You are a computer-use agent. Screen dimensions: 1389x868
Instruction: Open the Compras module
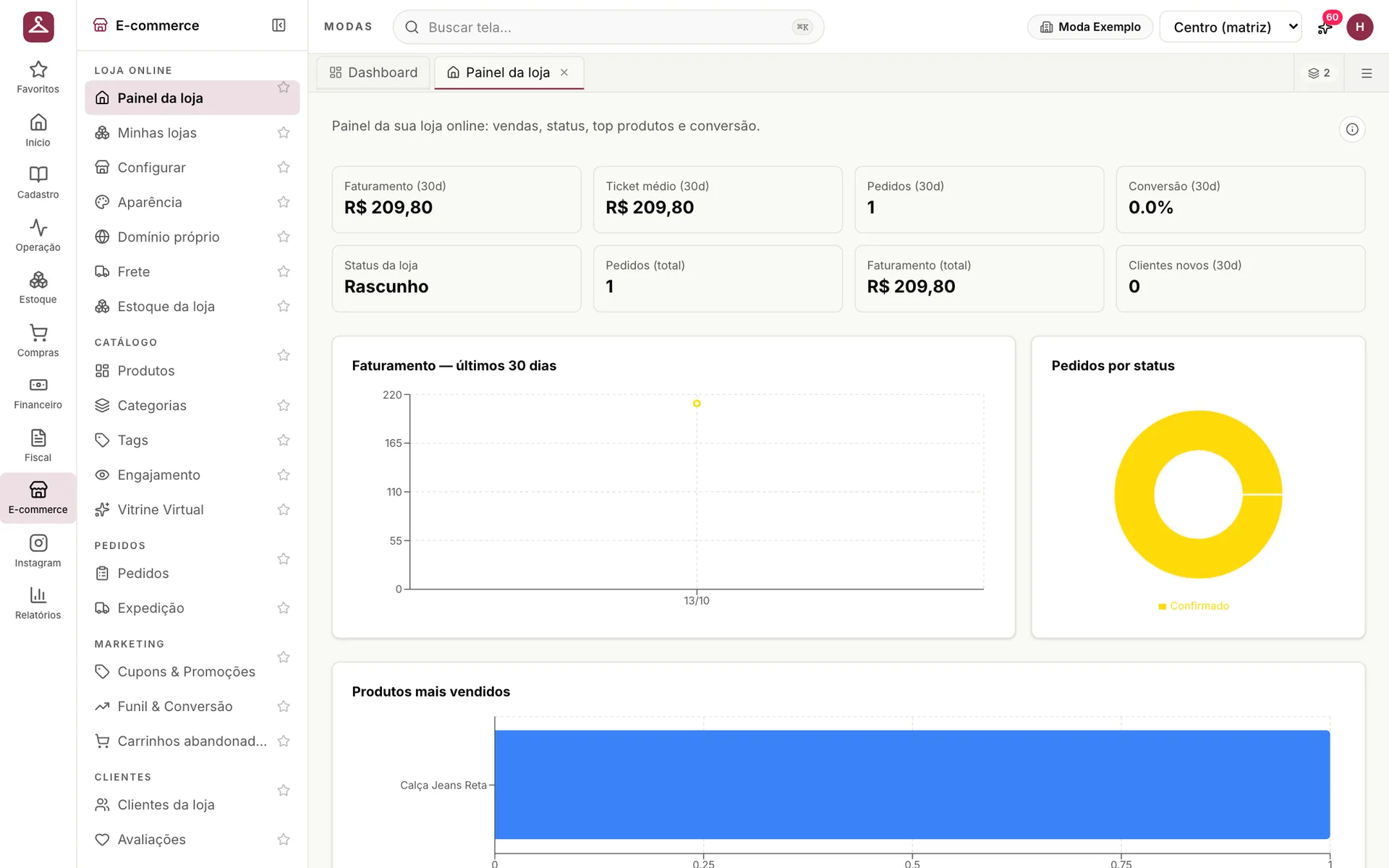point(38,341)
